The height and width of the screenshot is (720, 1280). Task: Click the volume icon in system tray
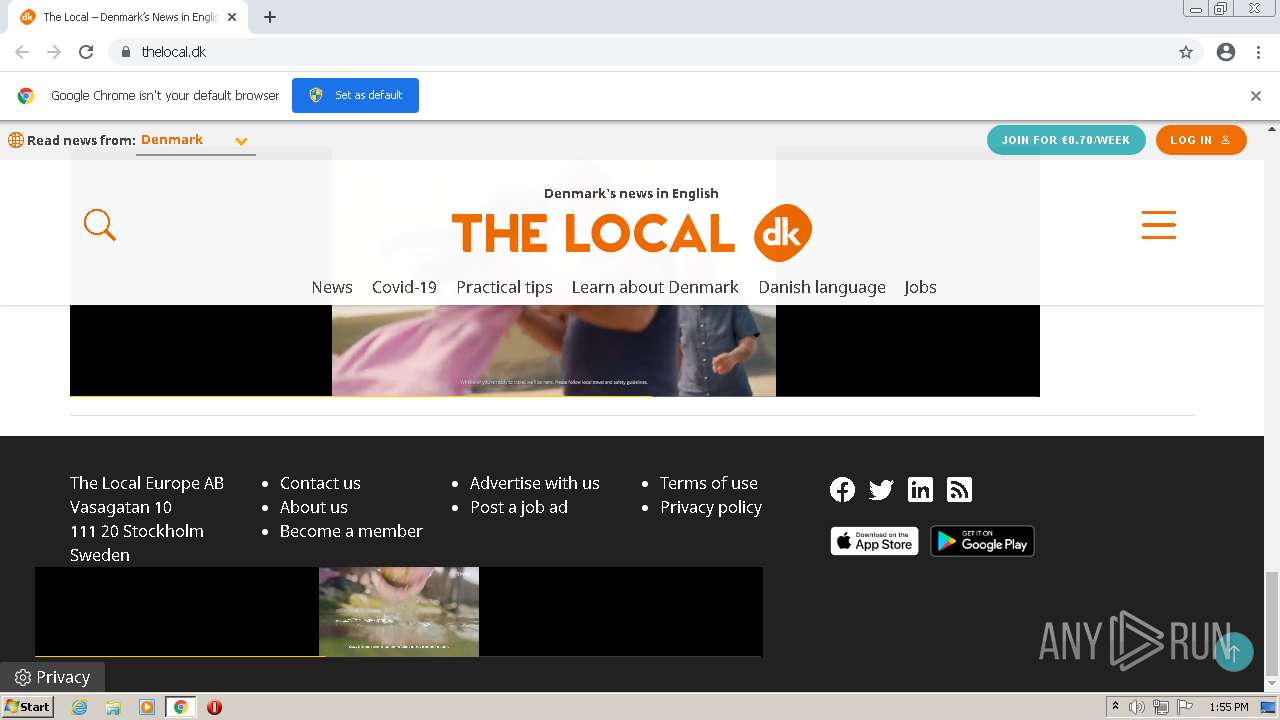point(1137,707)
